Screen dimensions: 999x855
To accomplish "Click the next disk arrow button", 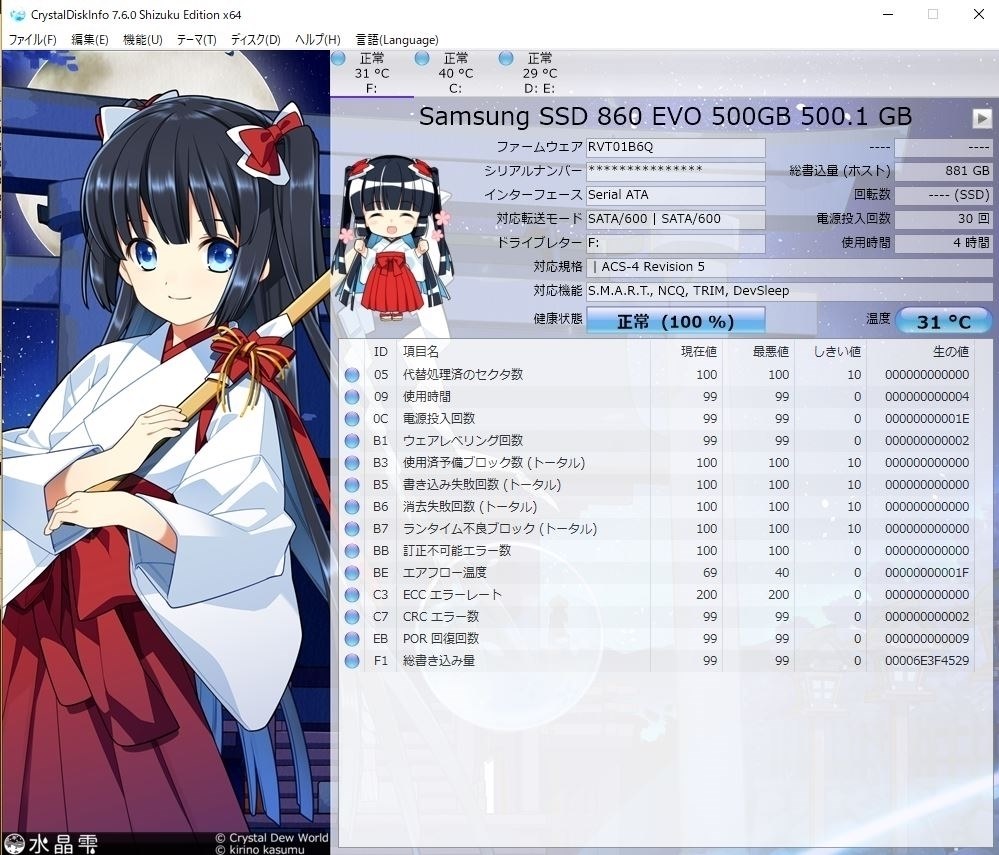I will pyautogui.click(x=981, y=119).
